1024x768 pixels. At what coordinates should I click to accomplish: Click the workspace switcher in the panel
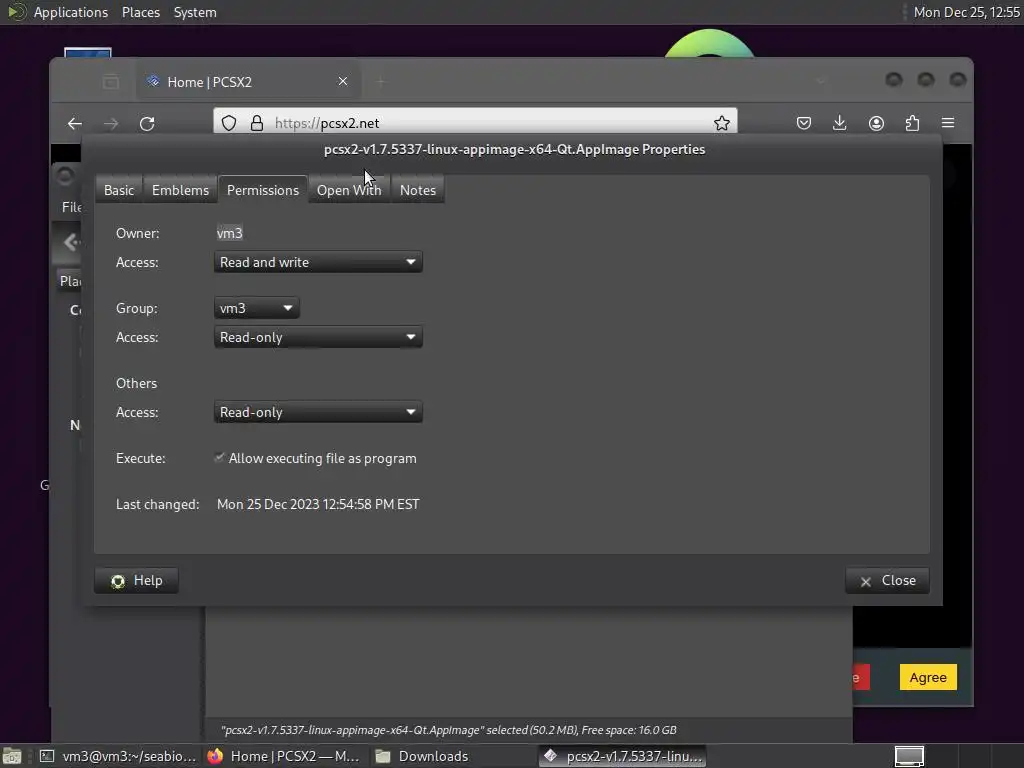[909, 756]
